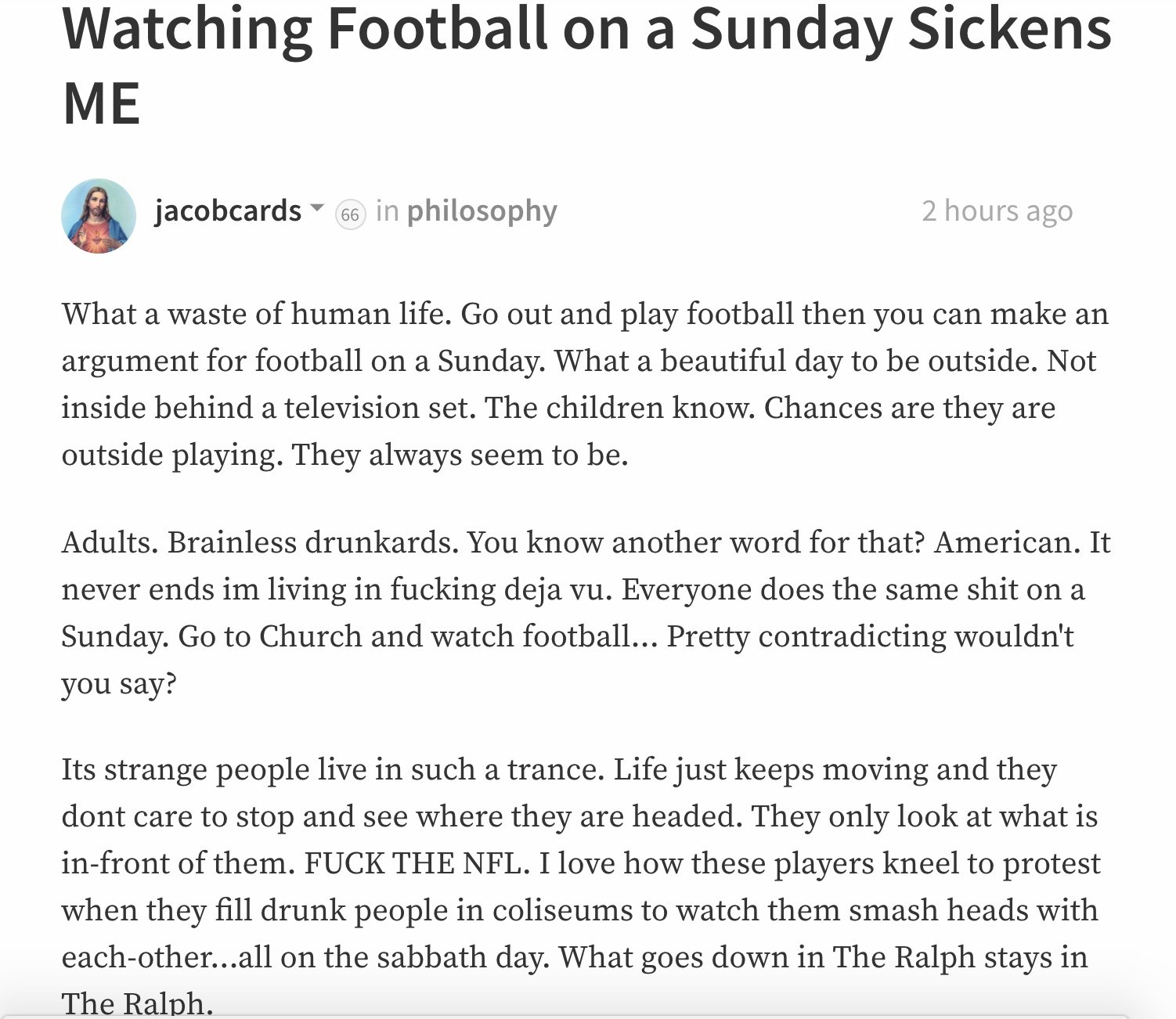Click the jacobcards author name
Viewport: 1176px width, 1019px height.
(x=228, y=211)
